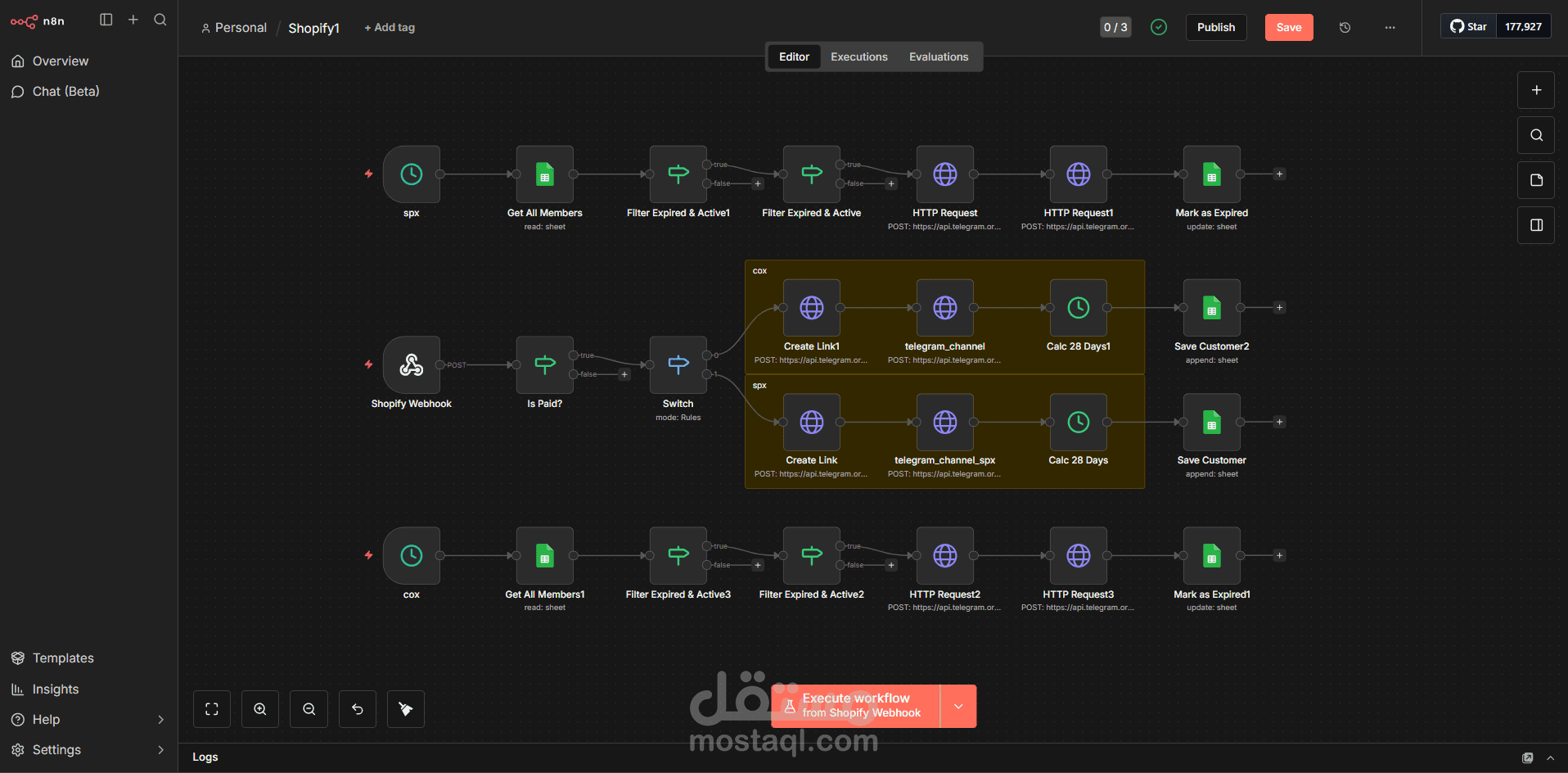Switch to the Executions tab
The image size is (1568, 773).
[x=858, y=57]
